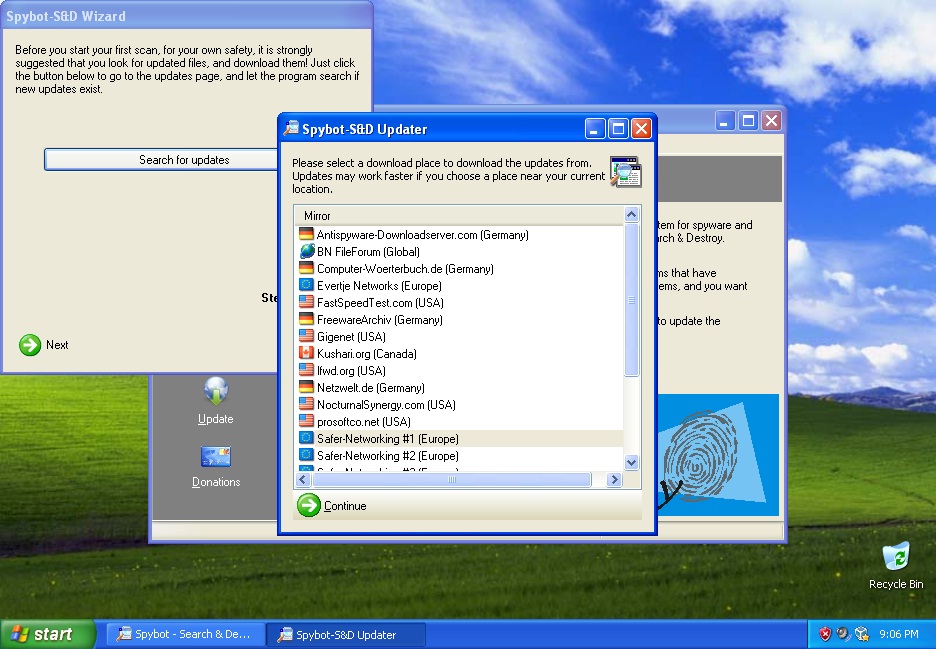Switch to Spybot-S&D Updater taskbar button
This screenshot has width=936, height=649.
pos(346,634)
